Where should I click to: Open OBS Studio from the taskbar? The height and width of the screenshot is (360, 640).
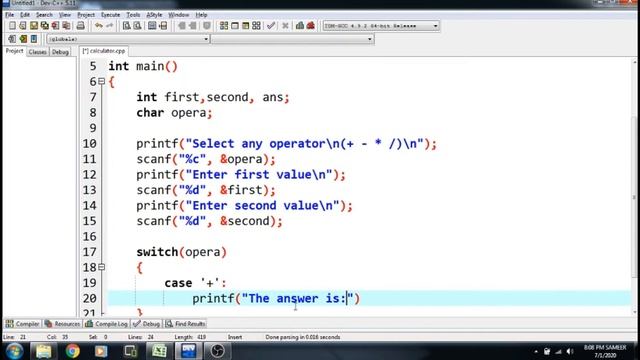click(217, 351)
